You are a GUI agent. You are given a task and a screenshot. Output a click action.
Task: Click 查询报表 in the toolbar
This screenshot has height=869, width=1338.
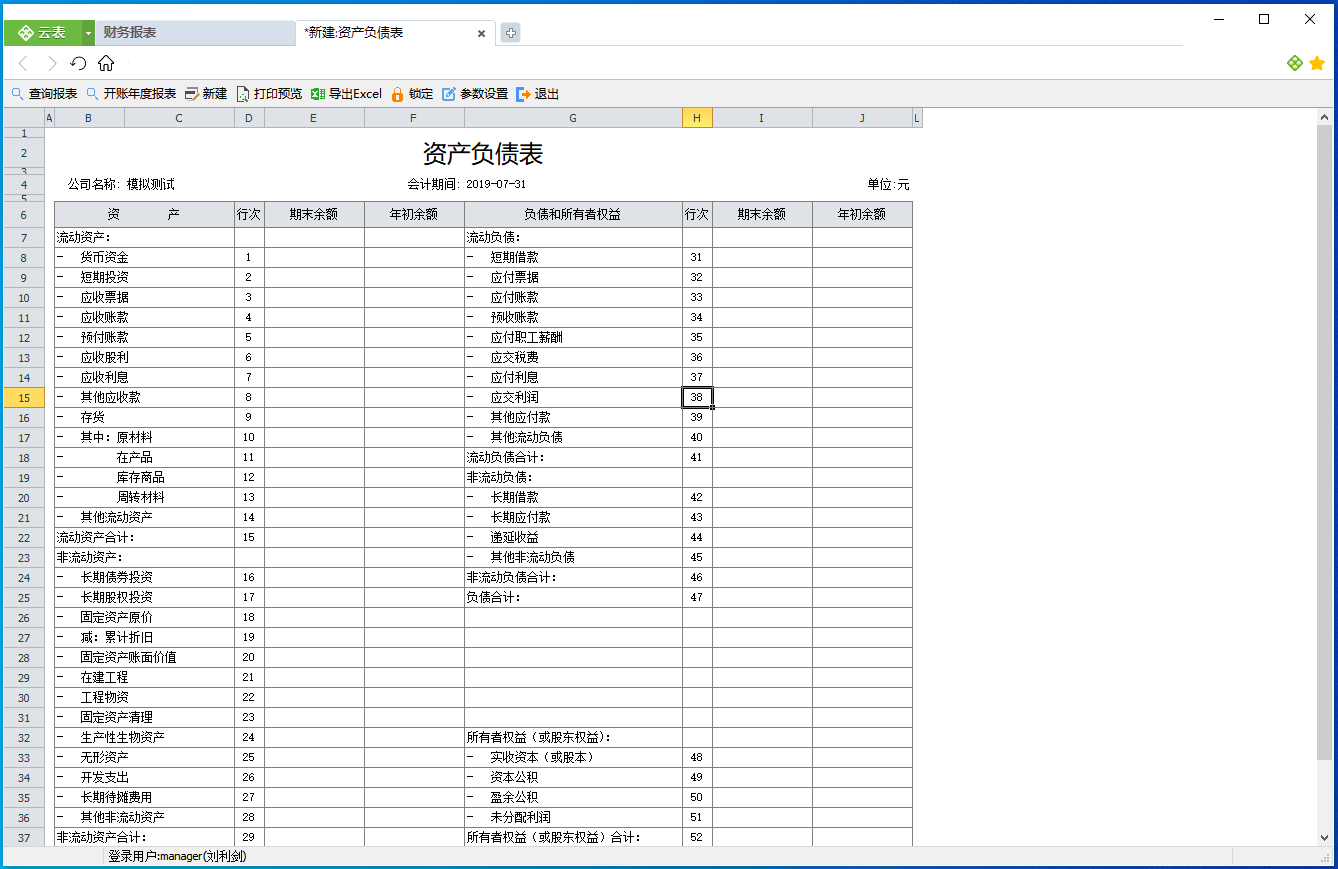(44, 94)
